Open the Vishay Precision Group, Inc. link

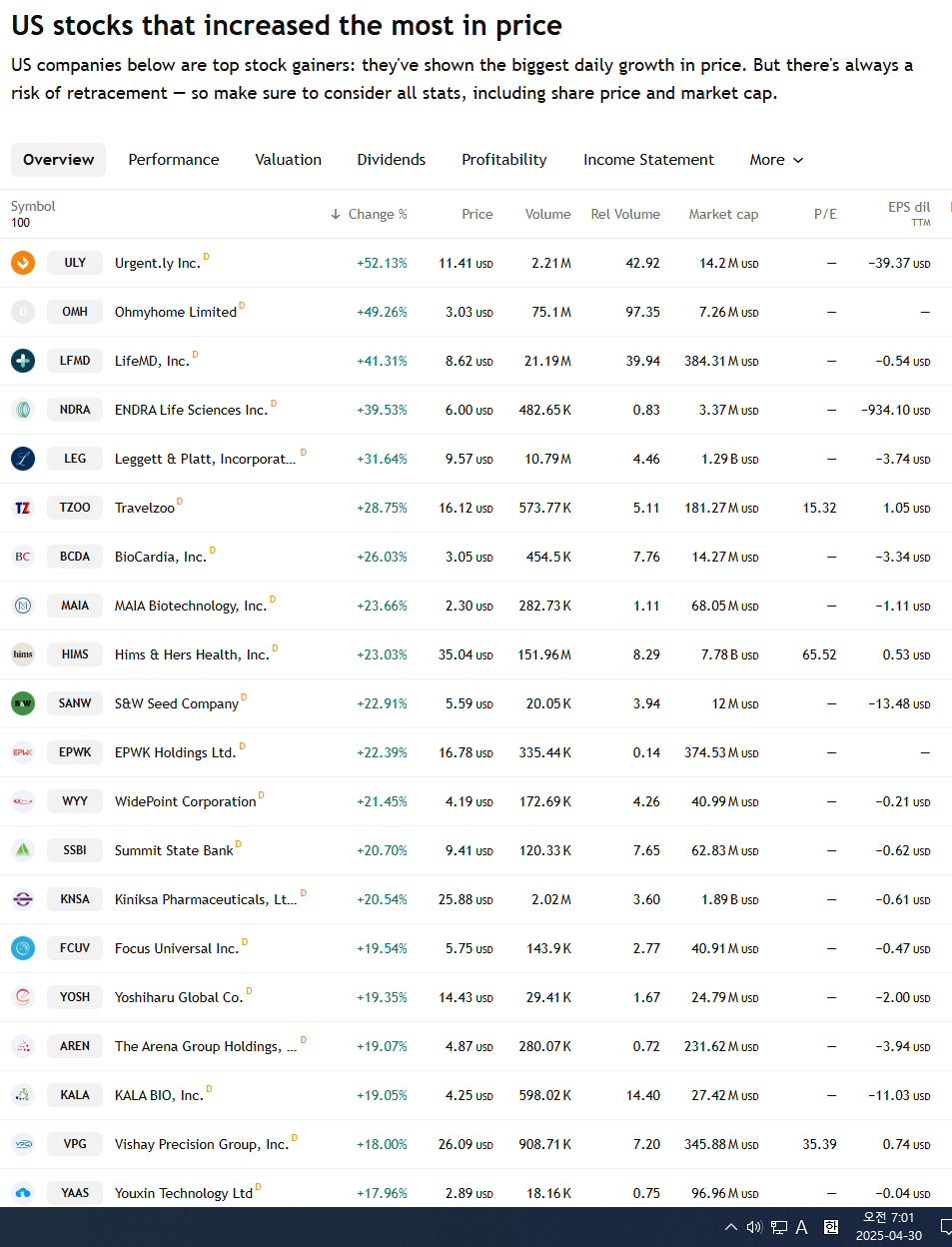click(202, 1144)
